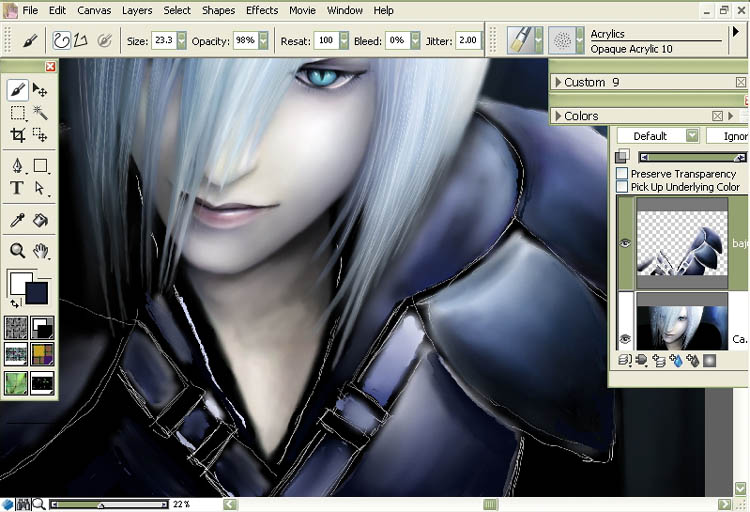Viewport: 750px width, 512px height.
Task: Create a new watercolor layer
Action: tap(676, 360)
